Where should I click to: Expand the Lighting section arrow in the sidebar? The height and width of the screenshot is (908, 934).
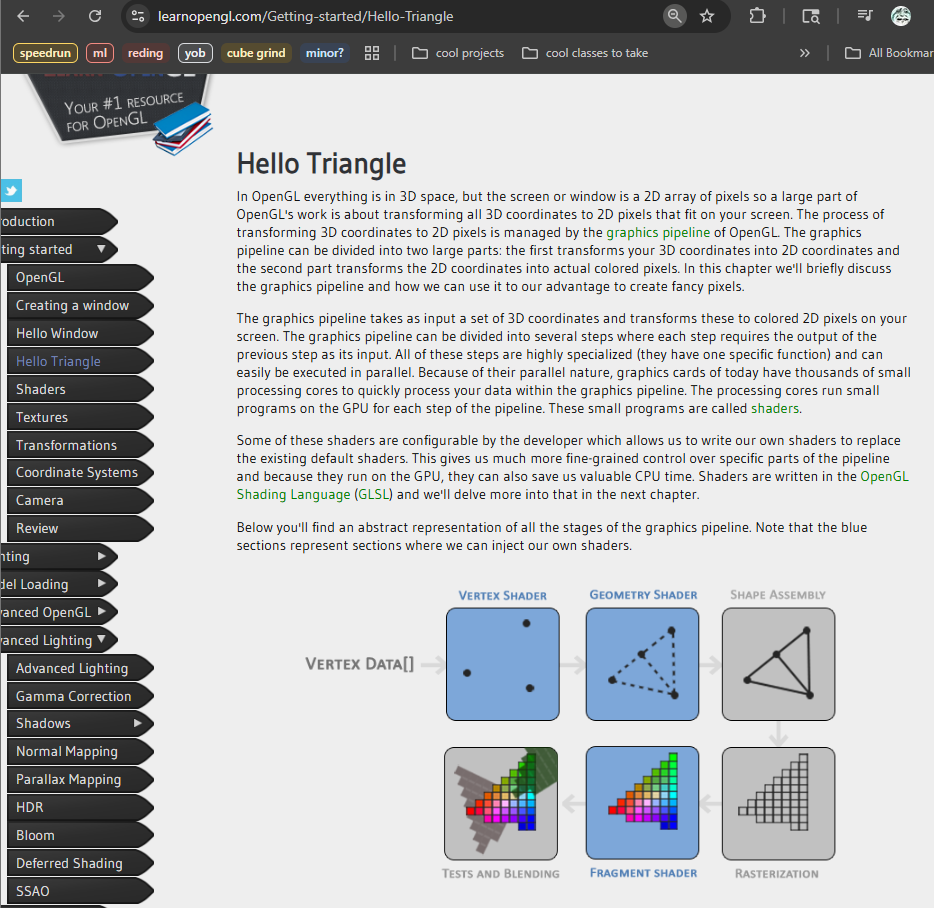tap(102, 556)
